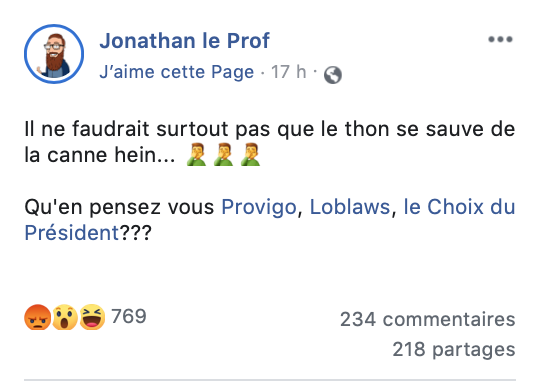Click the second facepalm emoji
538x384 pixels.
tap(223, 155)
